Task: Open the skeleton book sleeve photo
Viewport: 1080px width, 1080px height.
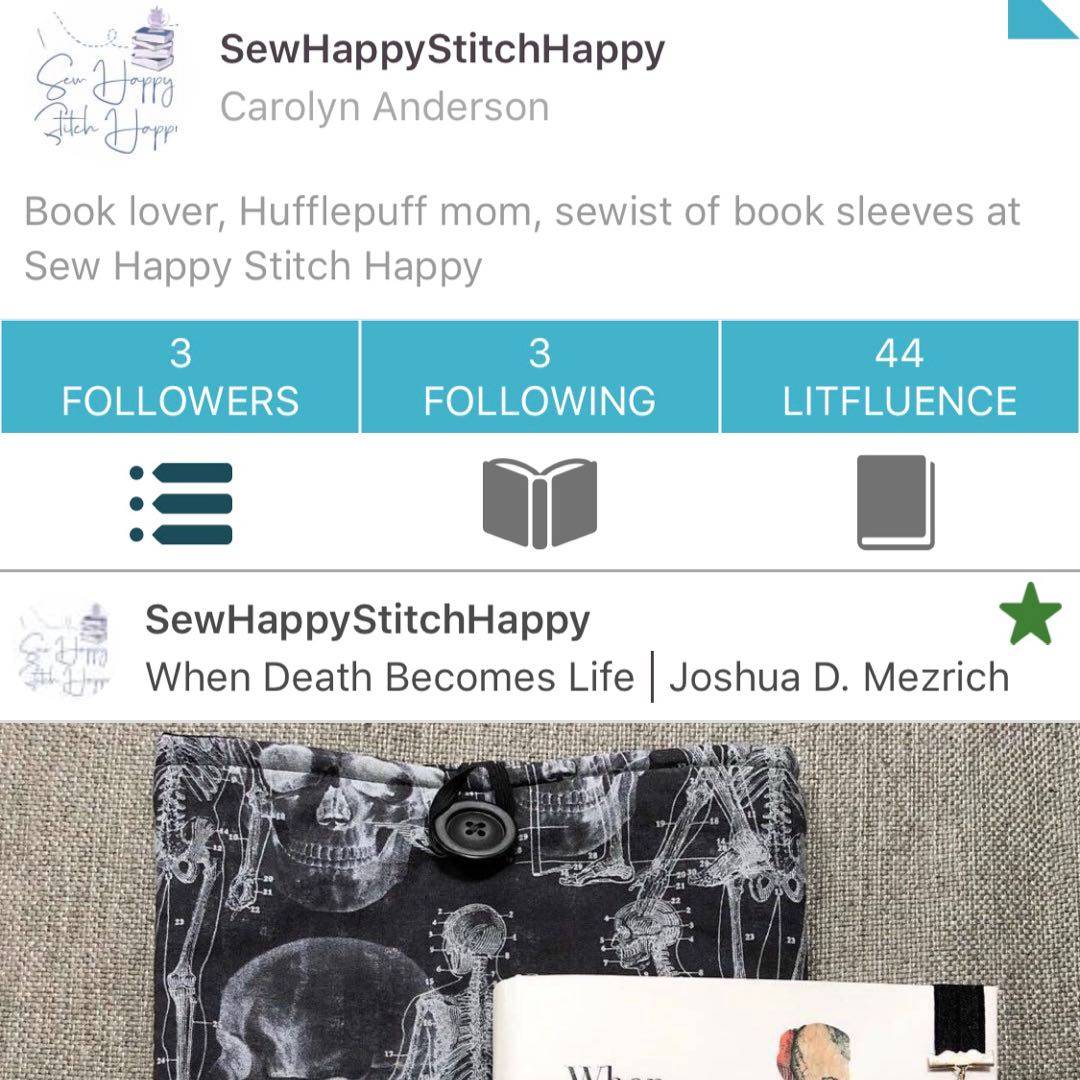Action: (540, 902)
